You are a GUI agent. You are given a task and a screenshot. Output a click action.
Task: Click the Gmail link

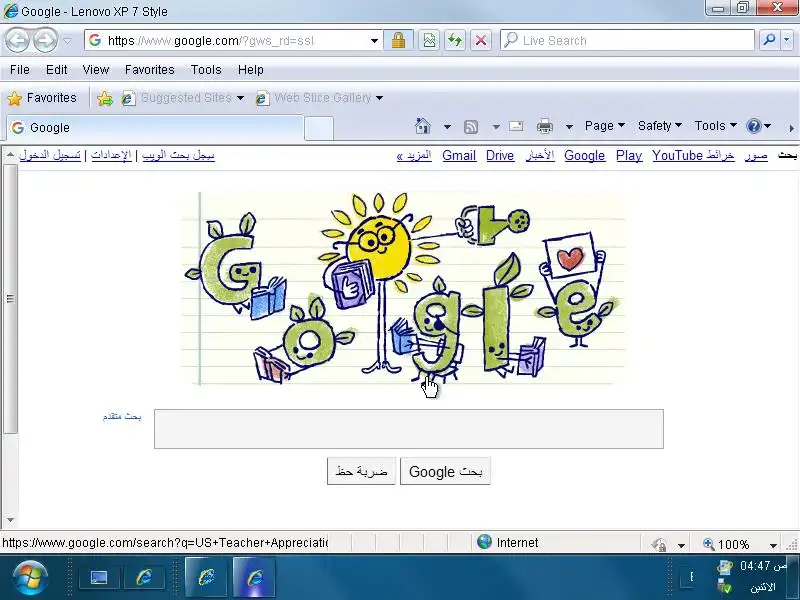coord(459,156)
